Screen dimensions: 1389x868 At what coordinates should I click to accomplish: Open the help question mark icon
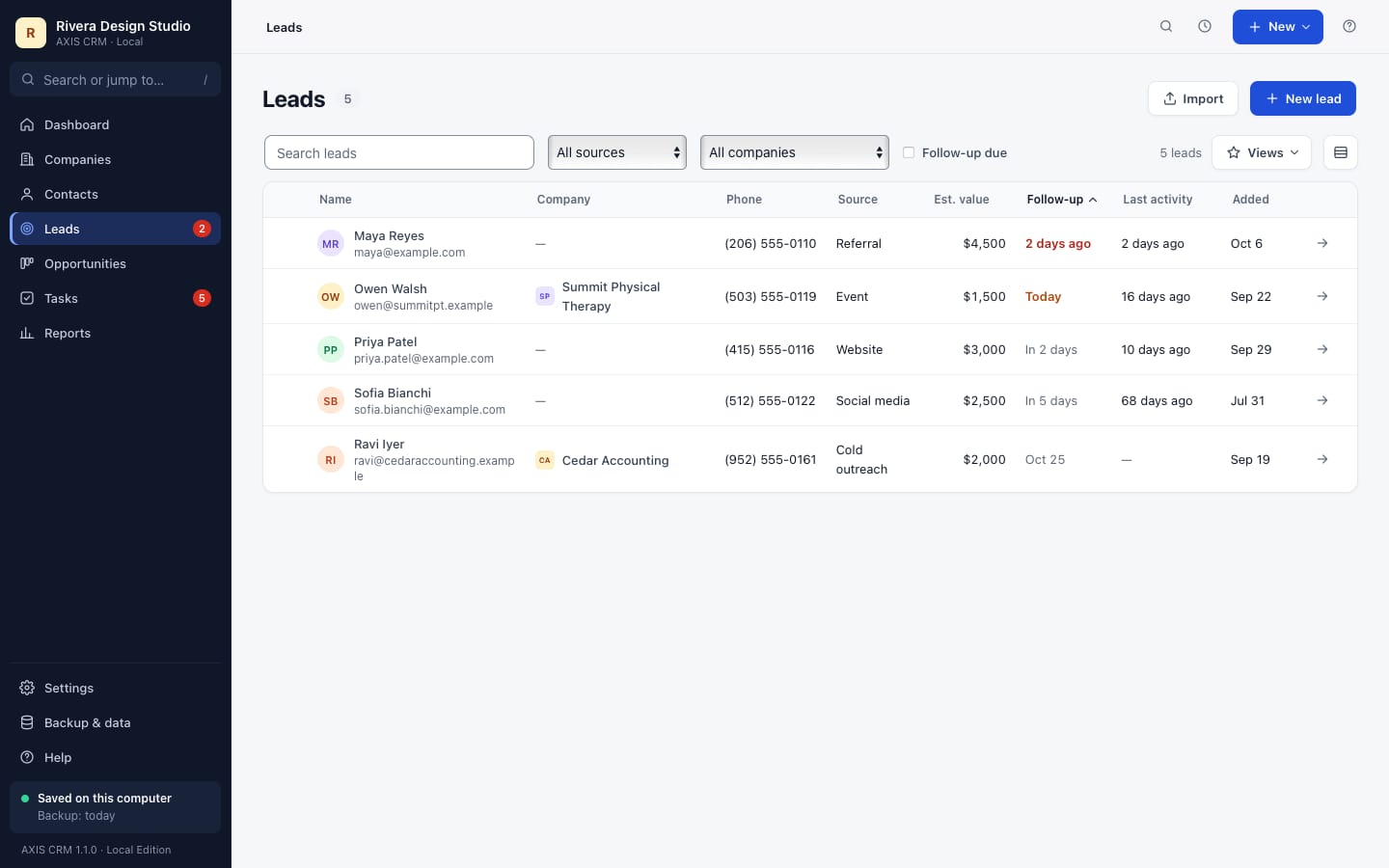pyautogui.click(x=1349, y=27)
